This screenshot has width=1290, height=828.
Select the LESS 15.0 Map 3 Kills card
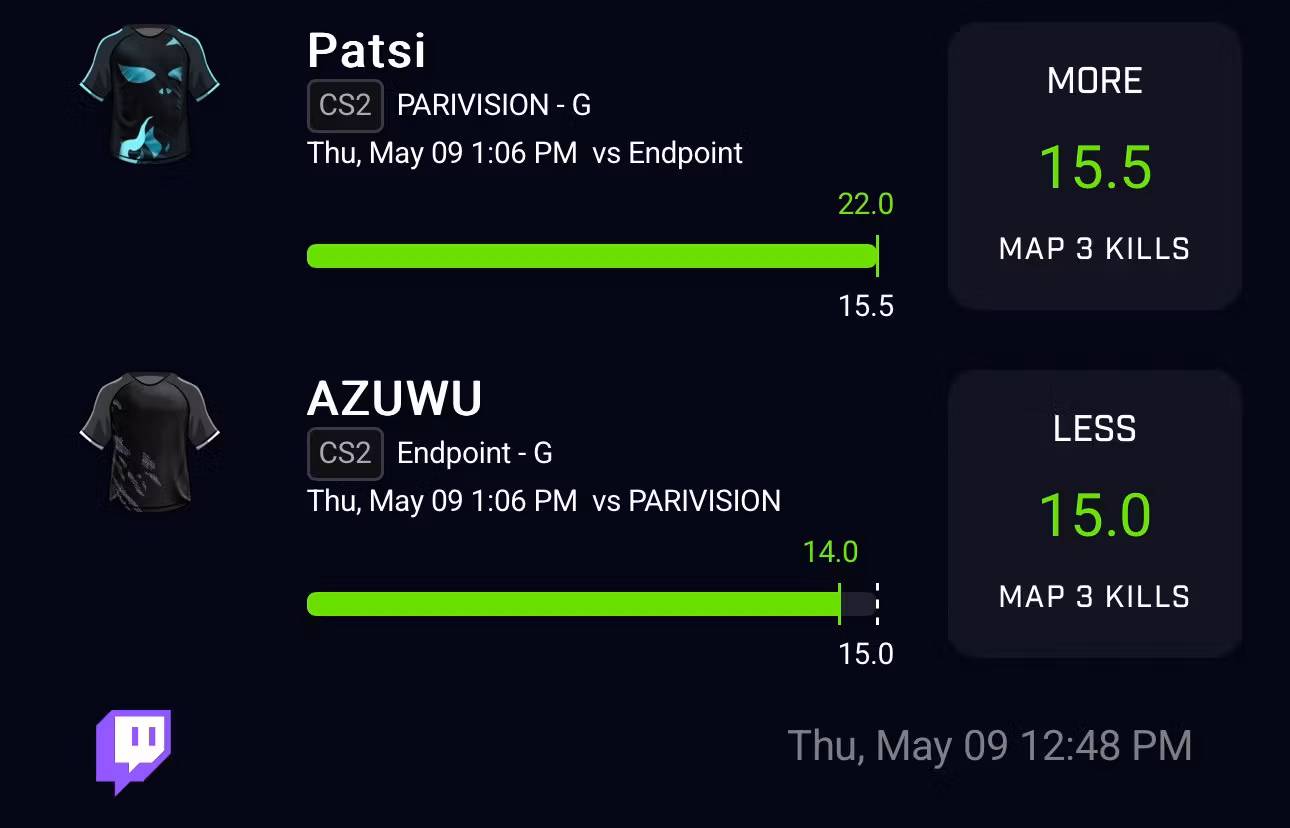pyautogui.click(x=1094, y=514)
